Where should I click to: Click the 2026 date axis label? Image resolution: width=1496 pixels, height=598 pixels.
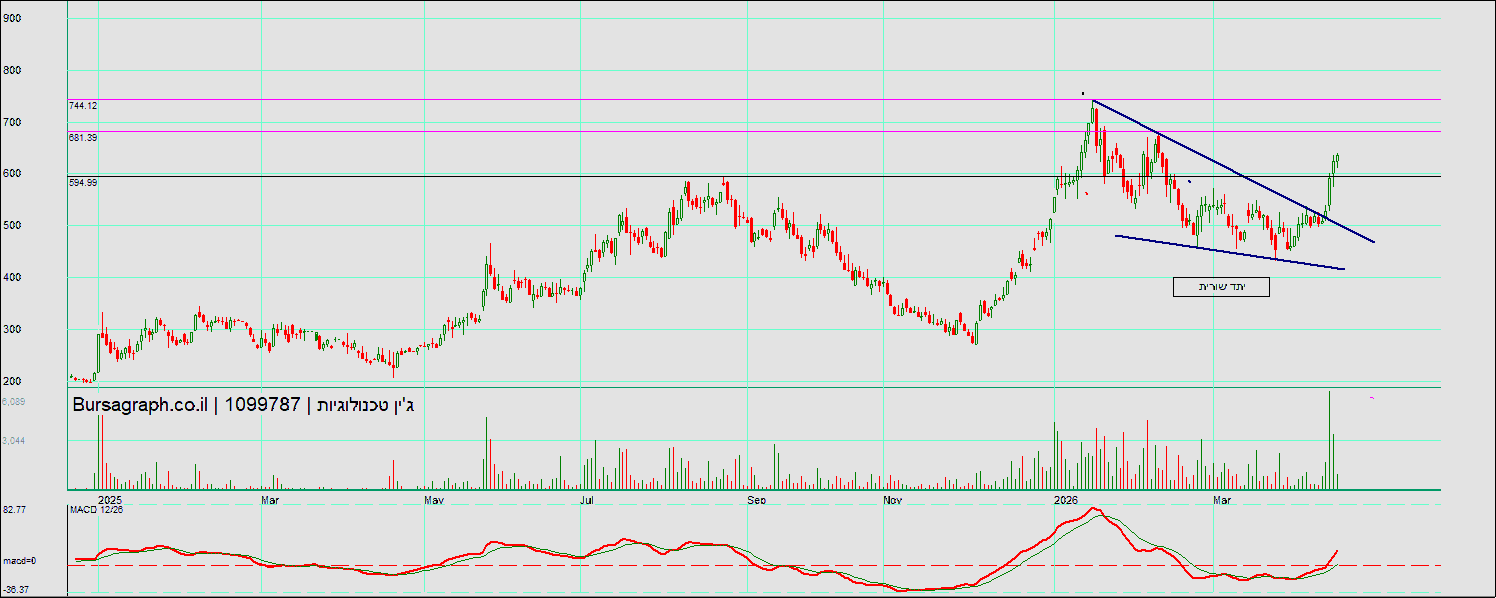coord(1066,498)
